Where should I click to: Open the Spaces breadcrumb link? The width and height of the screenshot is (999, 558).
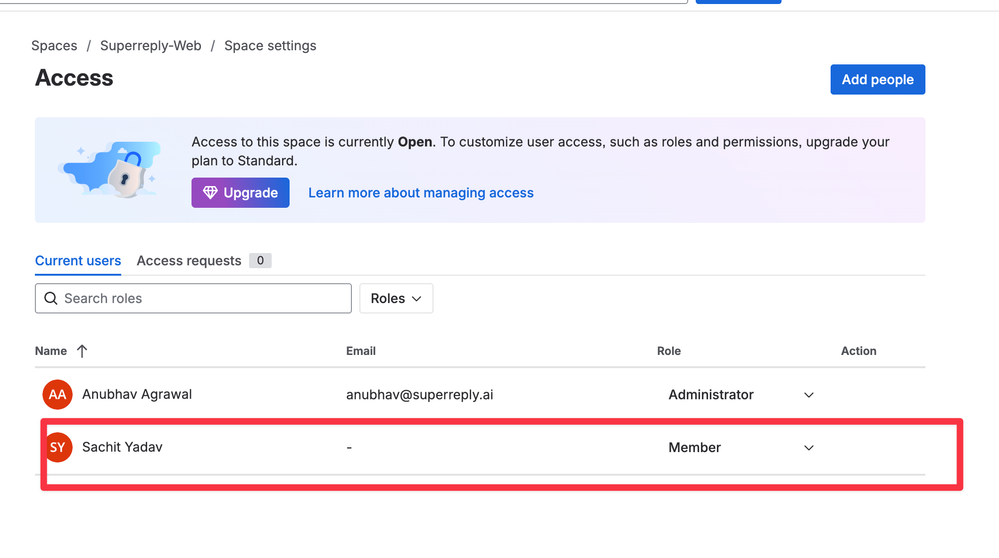click(54, 46)
